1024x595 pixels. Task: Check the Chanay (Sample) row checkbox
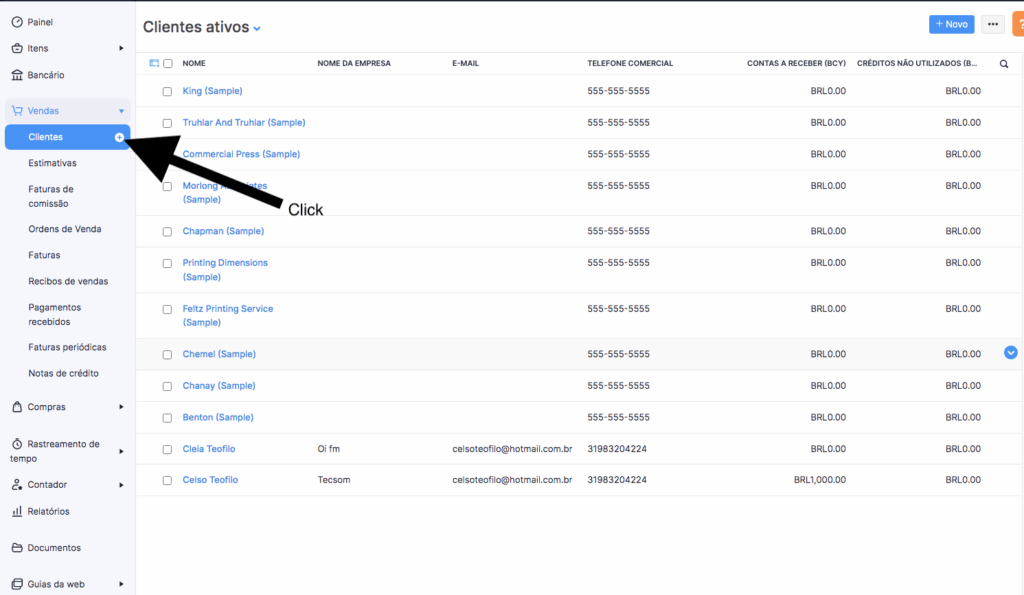(x=167, y=387)
